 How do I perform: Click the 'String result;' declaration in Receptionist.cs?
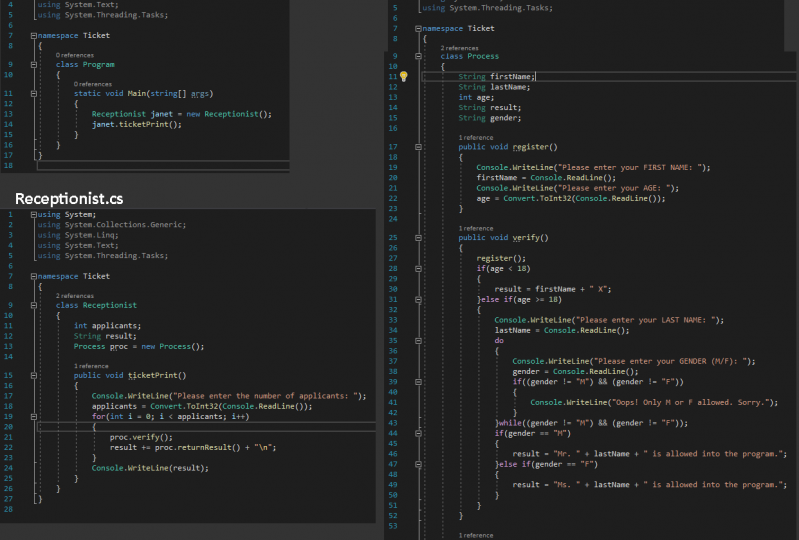(105, 336)
